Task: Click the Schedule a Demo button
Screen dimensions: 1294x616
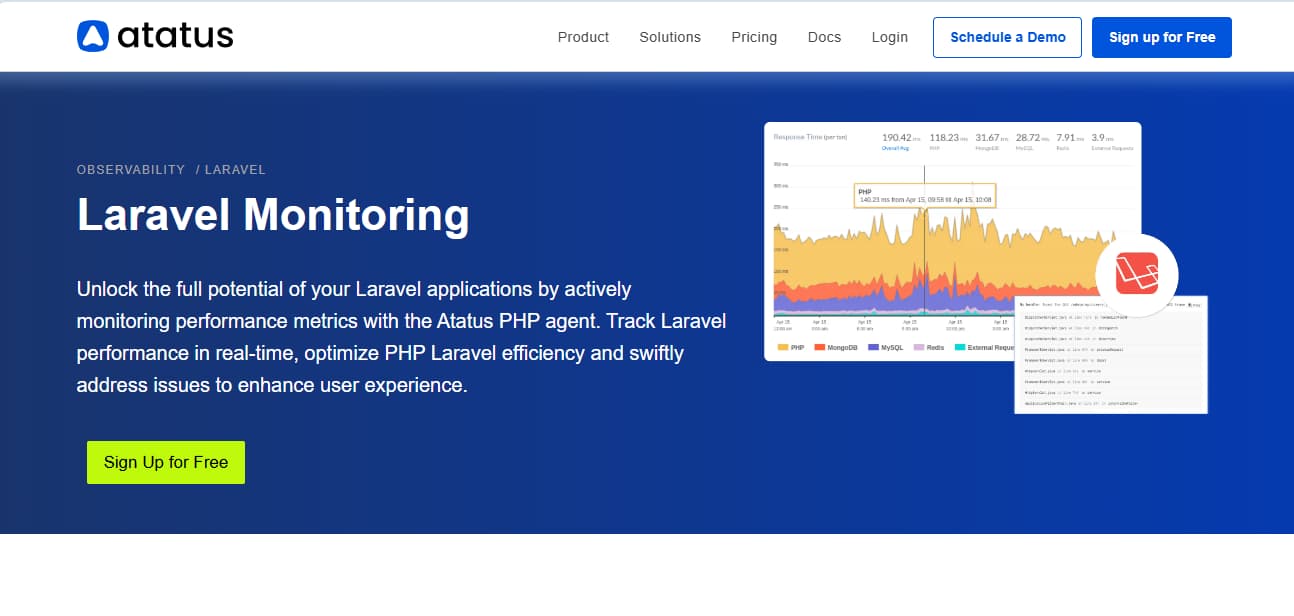Action: (1007, 37)
